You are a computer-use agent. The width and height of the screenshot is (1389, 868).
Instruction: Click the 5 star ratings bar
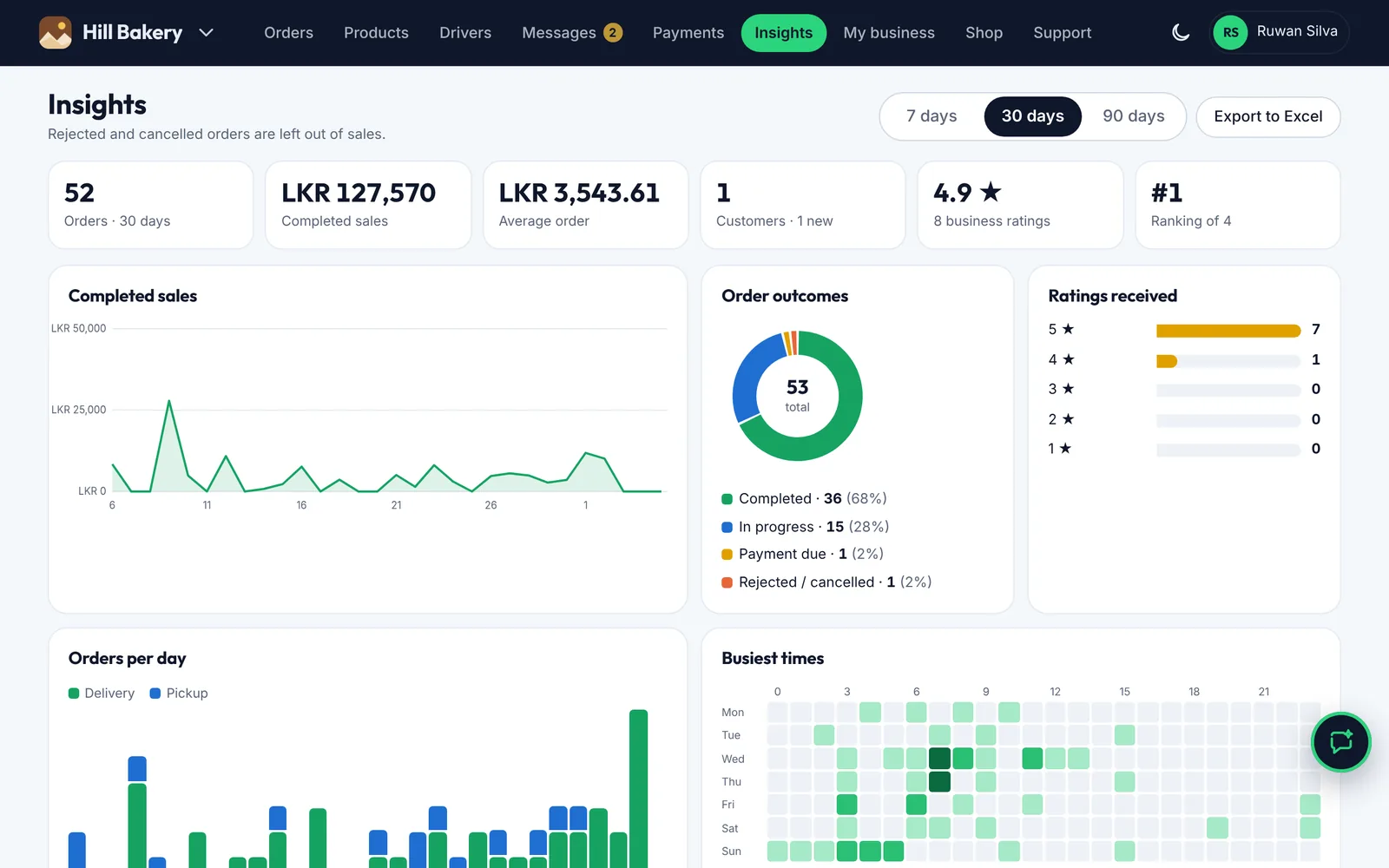[x=1228, y=330]
